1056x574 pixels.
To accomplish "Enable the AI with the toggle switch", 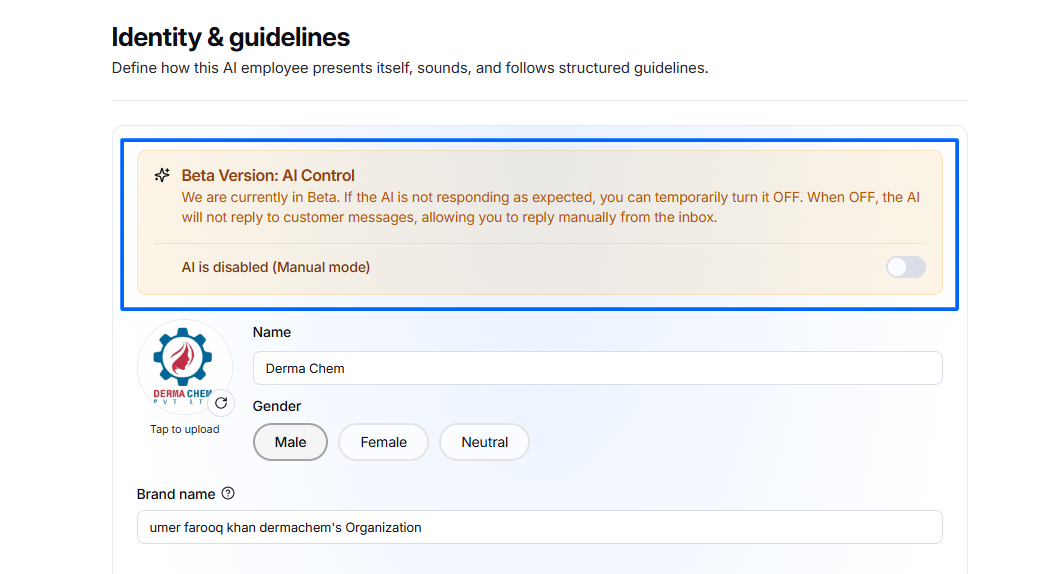I will [905, 267].
